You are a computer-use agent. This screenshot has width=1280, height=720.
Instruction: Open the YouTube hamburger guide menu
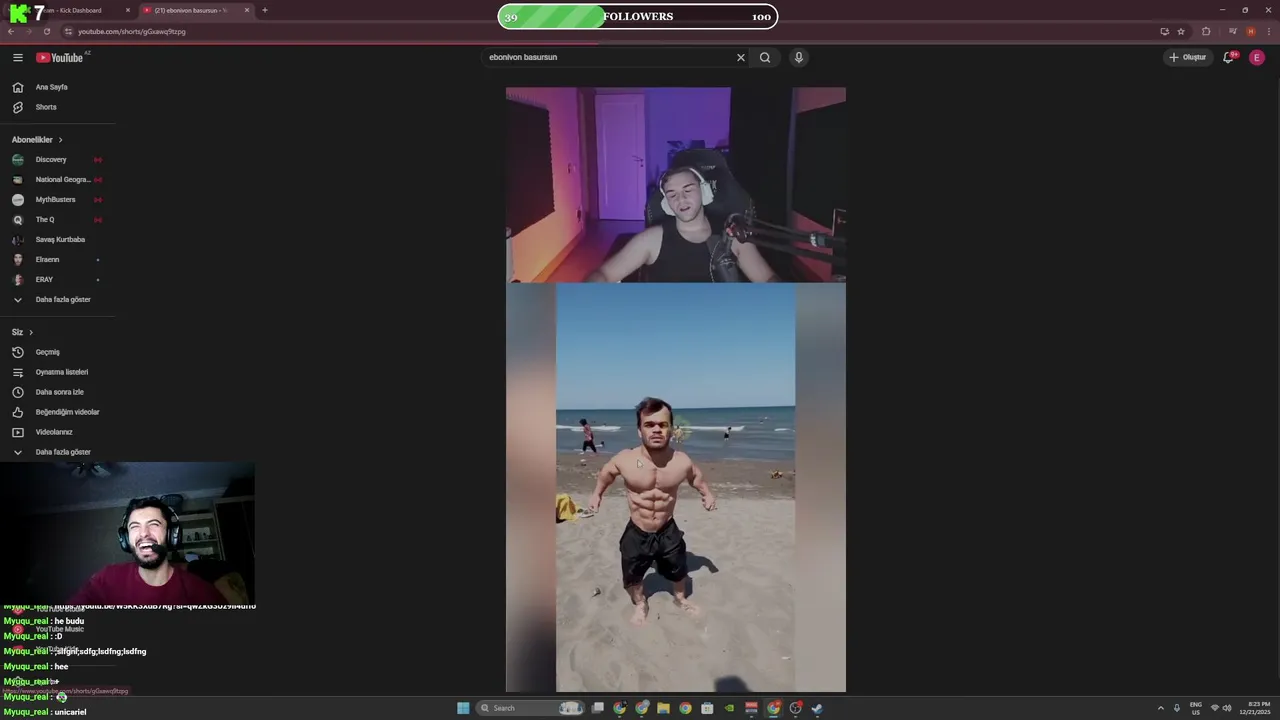(x=18, y=57)
